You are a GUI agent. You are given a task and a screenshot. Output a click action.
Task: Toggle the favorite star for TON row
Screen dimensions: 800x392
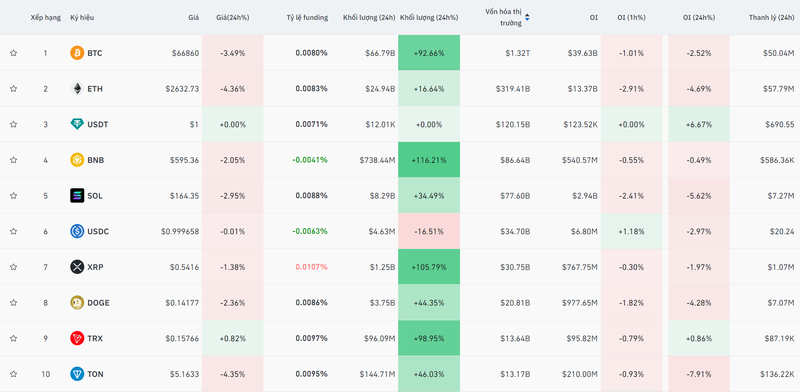[13, 374]
